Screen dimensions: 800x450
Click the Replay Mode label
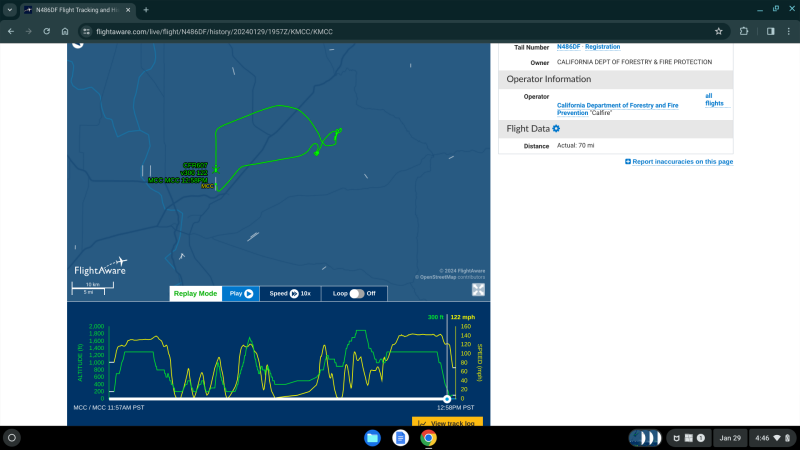195,293
